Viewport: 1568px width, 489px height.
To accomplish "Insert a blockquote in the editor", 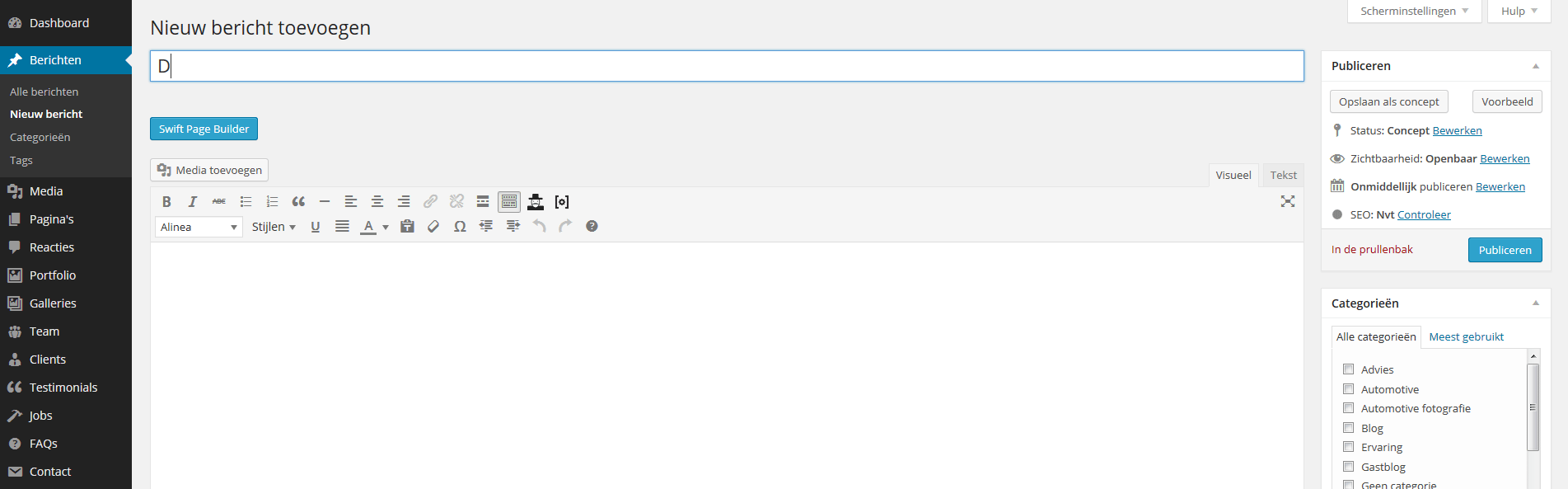I will tap(298, 201).
